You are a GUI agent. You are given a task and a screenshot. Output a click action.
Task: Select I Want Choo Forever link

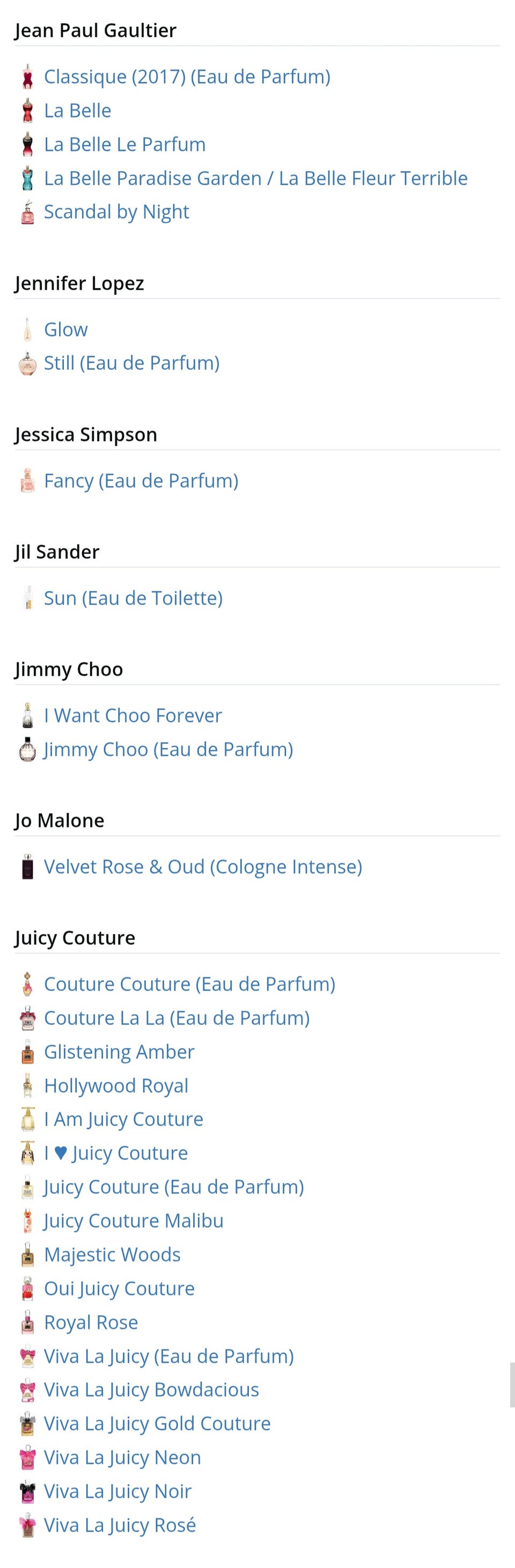(133, 716)
